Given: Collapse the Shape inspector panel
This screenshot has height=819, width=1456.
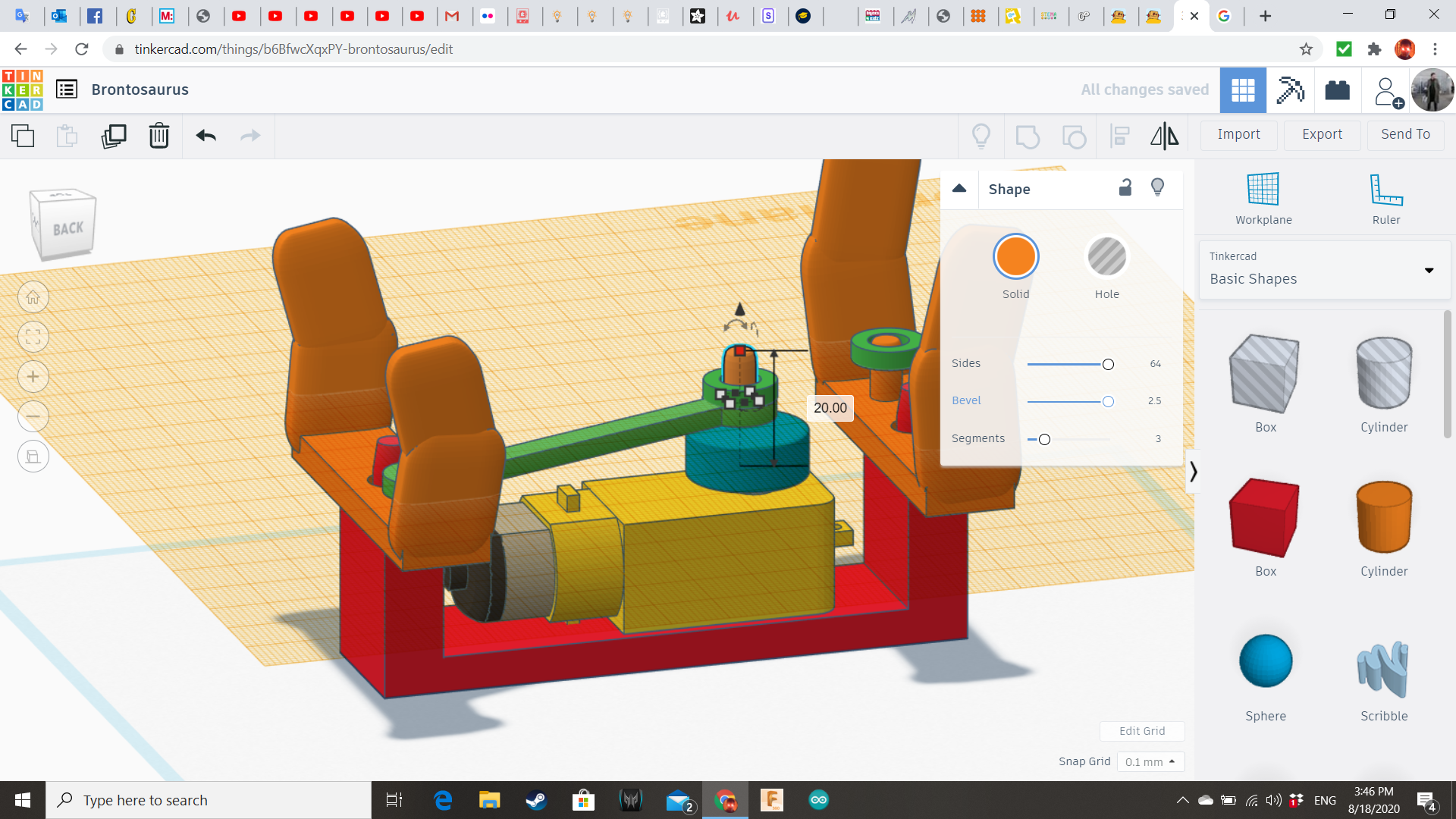Looking at the screenshot, I should coord(959,189).
